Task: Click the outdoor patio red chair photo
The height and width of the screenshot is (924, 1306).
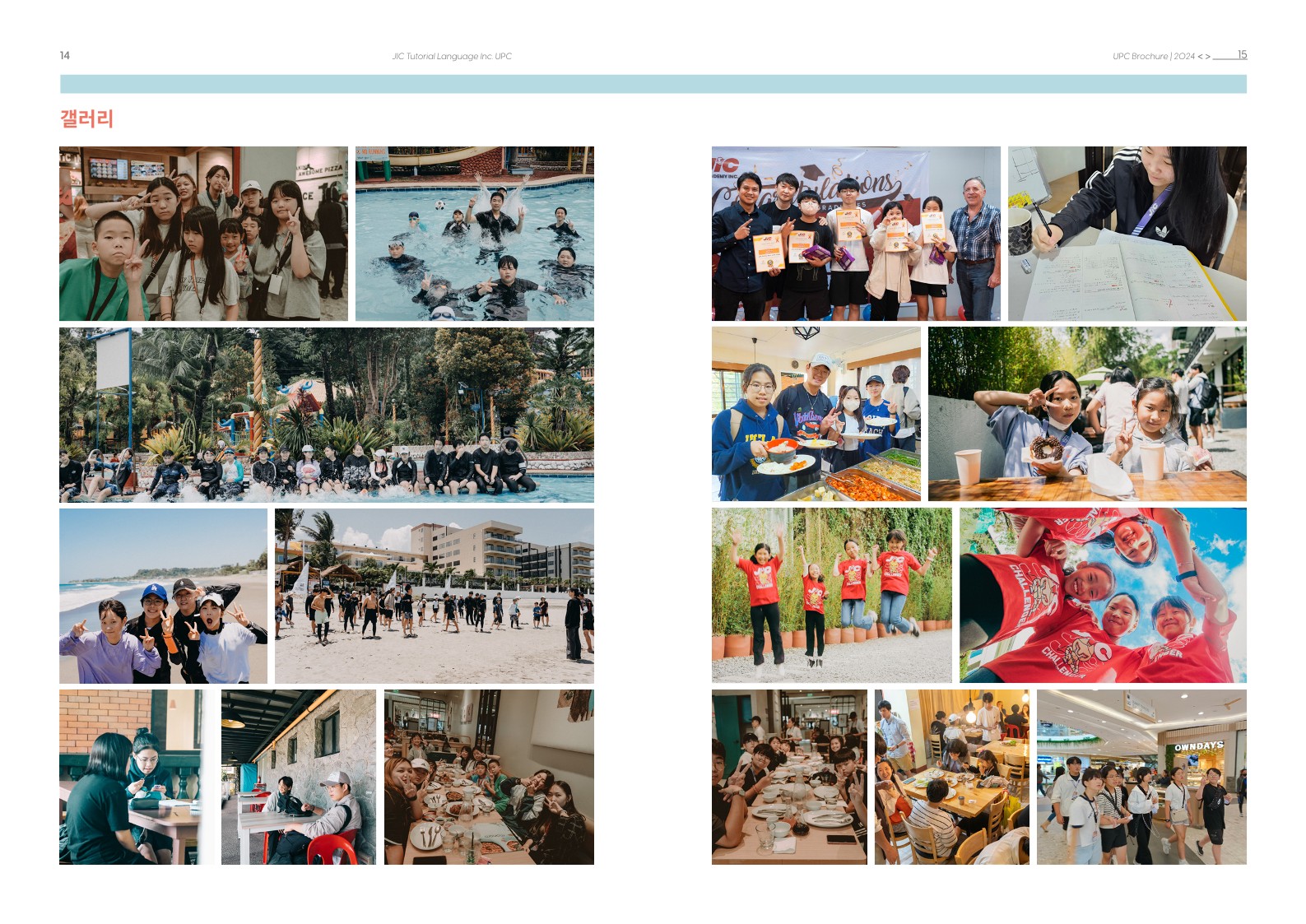Action: click(x=299, y=777)
